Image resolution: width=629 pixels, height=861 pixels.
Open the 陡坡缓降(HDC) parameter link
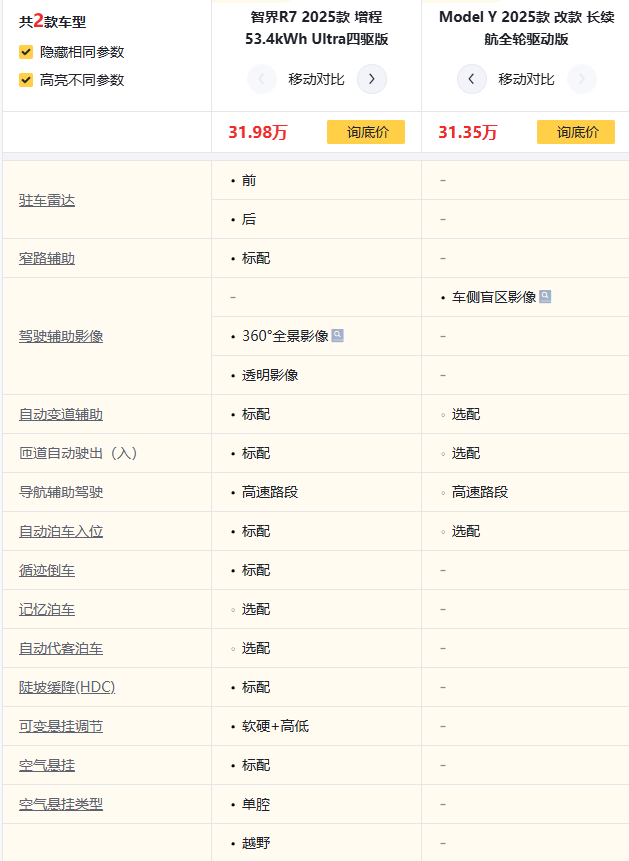[x=67, y=687]
